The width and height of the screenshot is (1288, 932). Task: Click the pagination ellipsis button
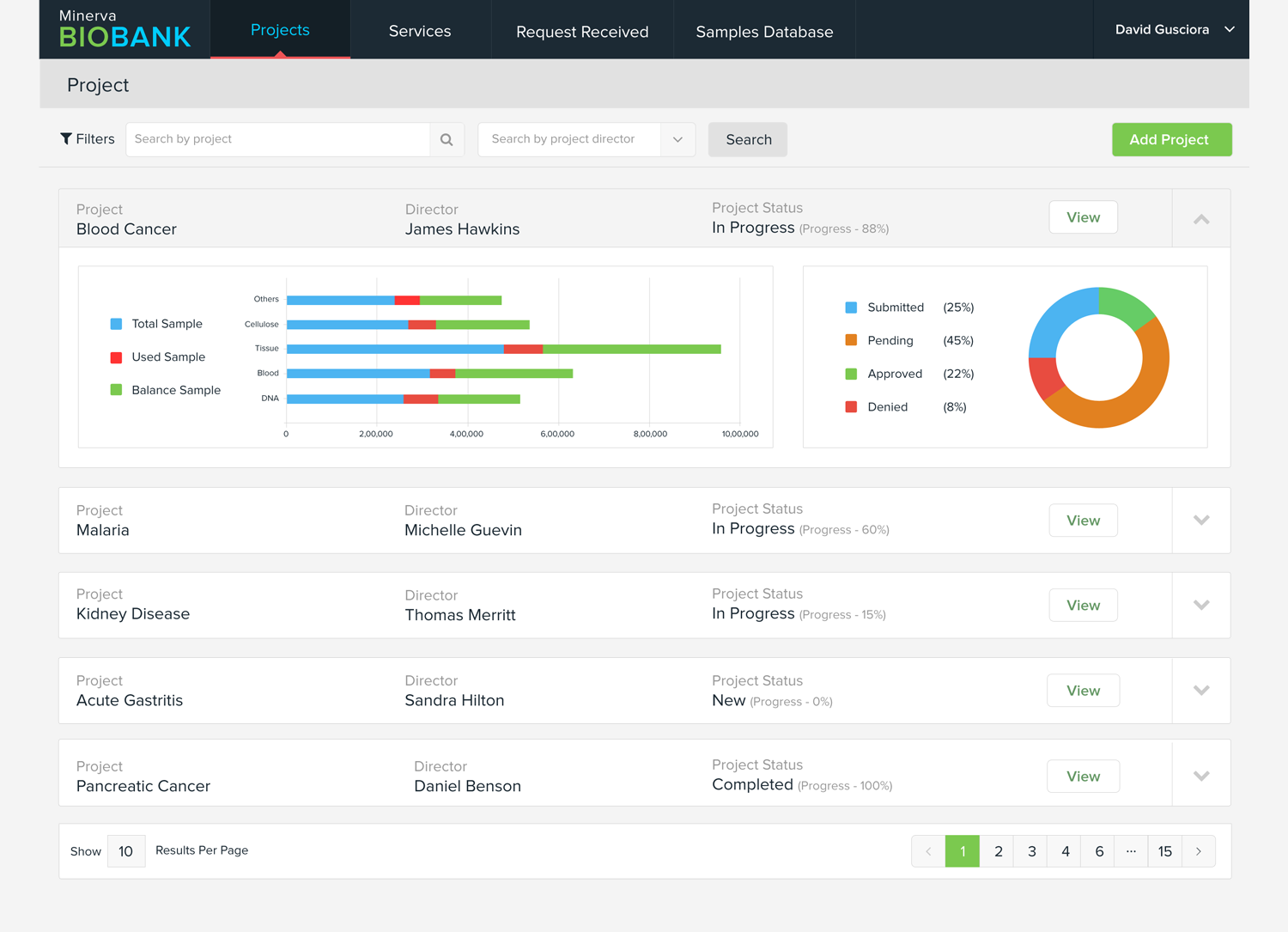coord(1131,851)
